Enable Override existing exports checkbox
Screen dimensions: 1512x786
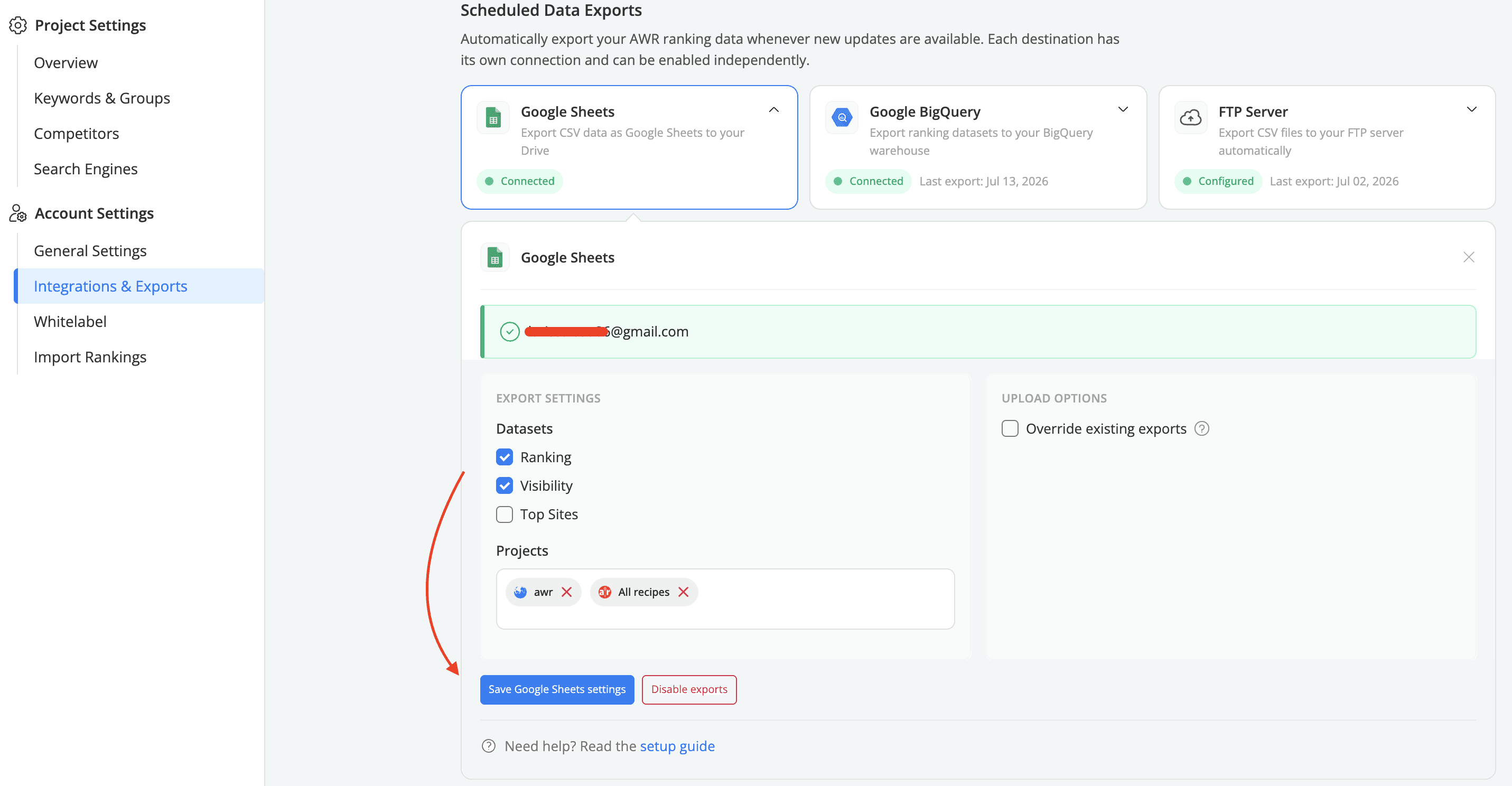[x=1010, y=428]
